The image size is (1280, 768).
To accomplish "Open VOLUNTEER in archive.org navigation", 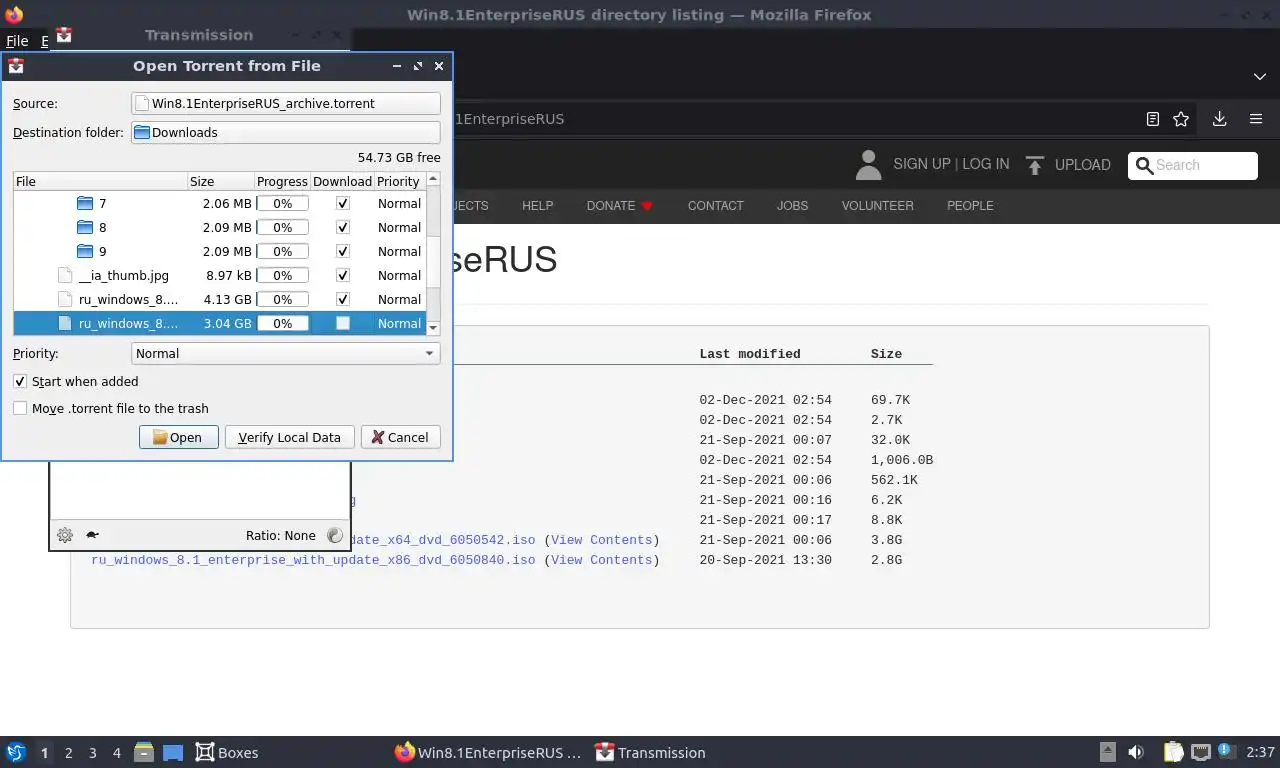I will (877, 205).
